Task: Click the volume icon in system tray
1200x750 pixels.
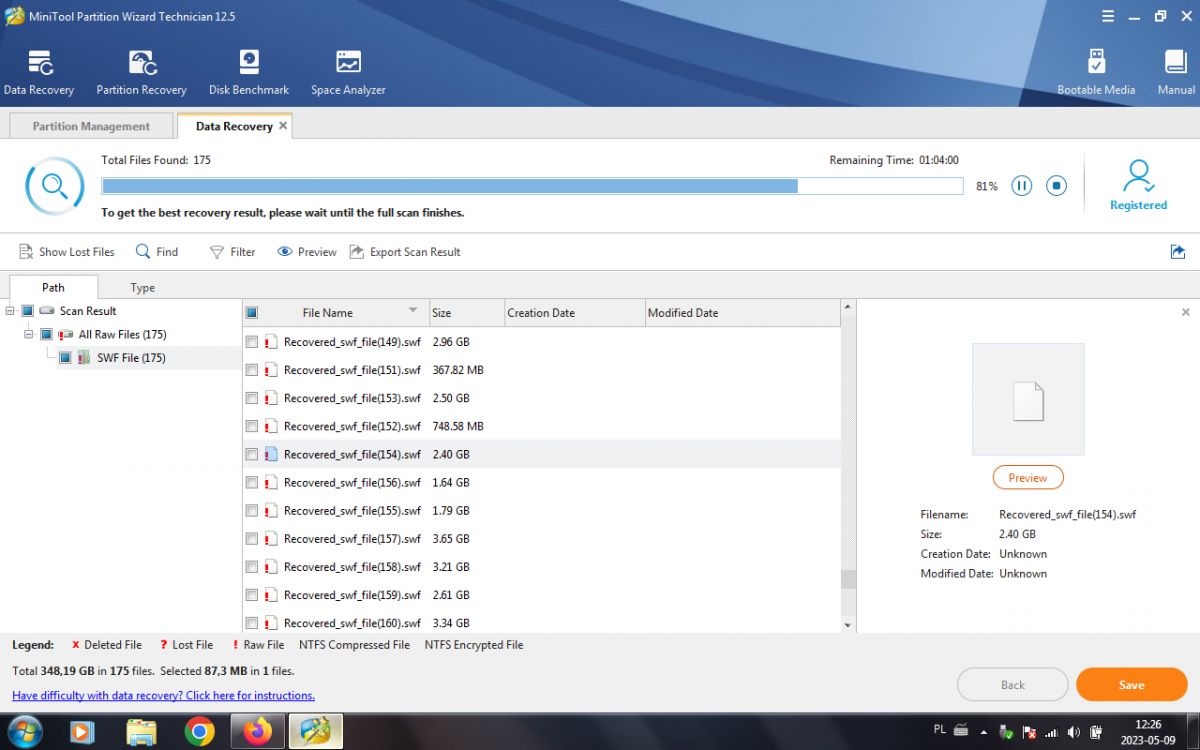Action: click(1073, 732)
